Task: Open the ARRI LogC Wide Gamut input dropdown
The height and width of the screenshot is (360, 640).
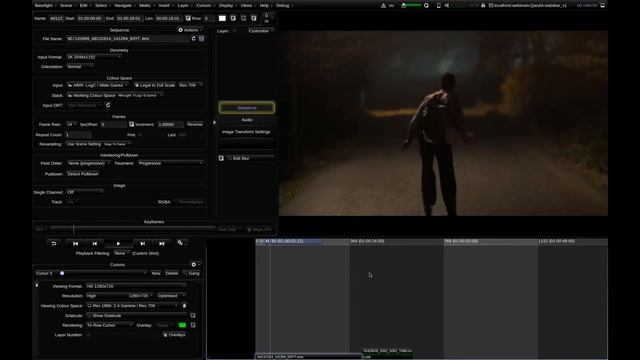Action: (x=98, y=85)
